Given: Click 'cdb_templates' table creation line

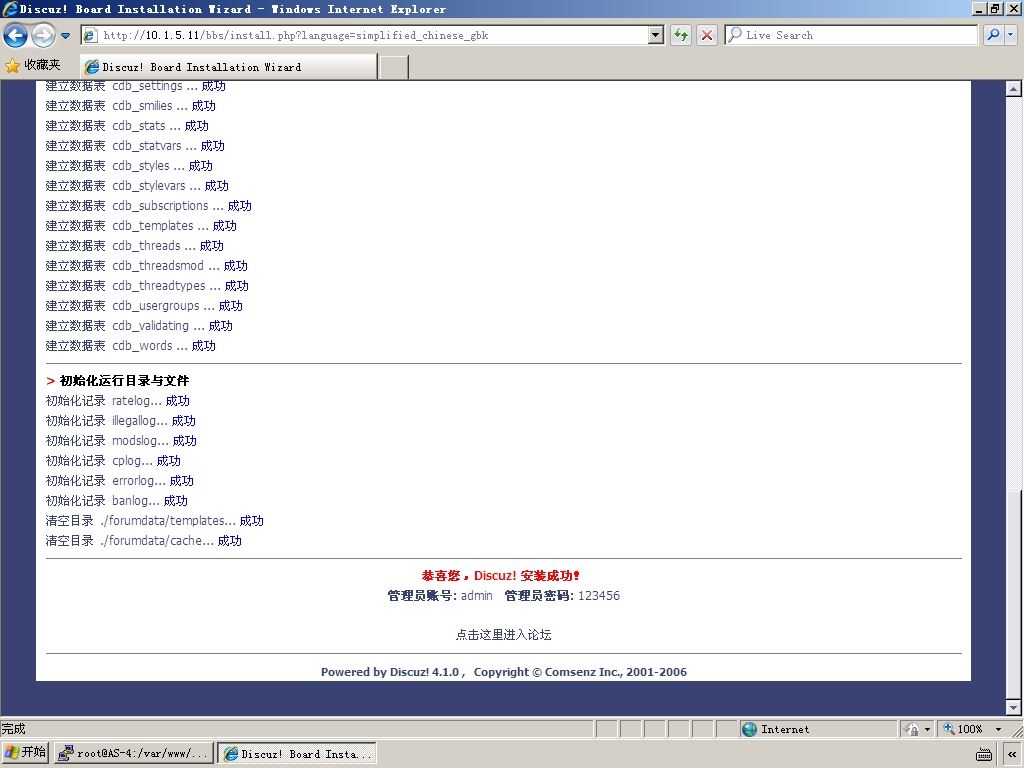Looking at the screenshot, I should point(141,225).
